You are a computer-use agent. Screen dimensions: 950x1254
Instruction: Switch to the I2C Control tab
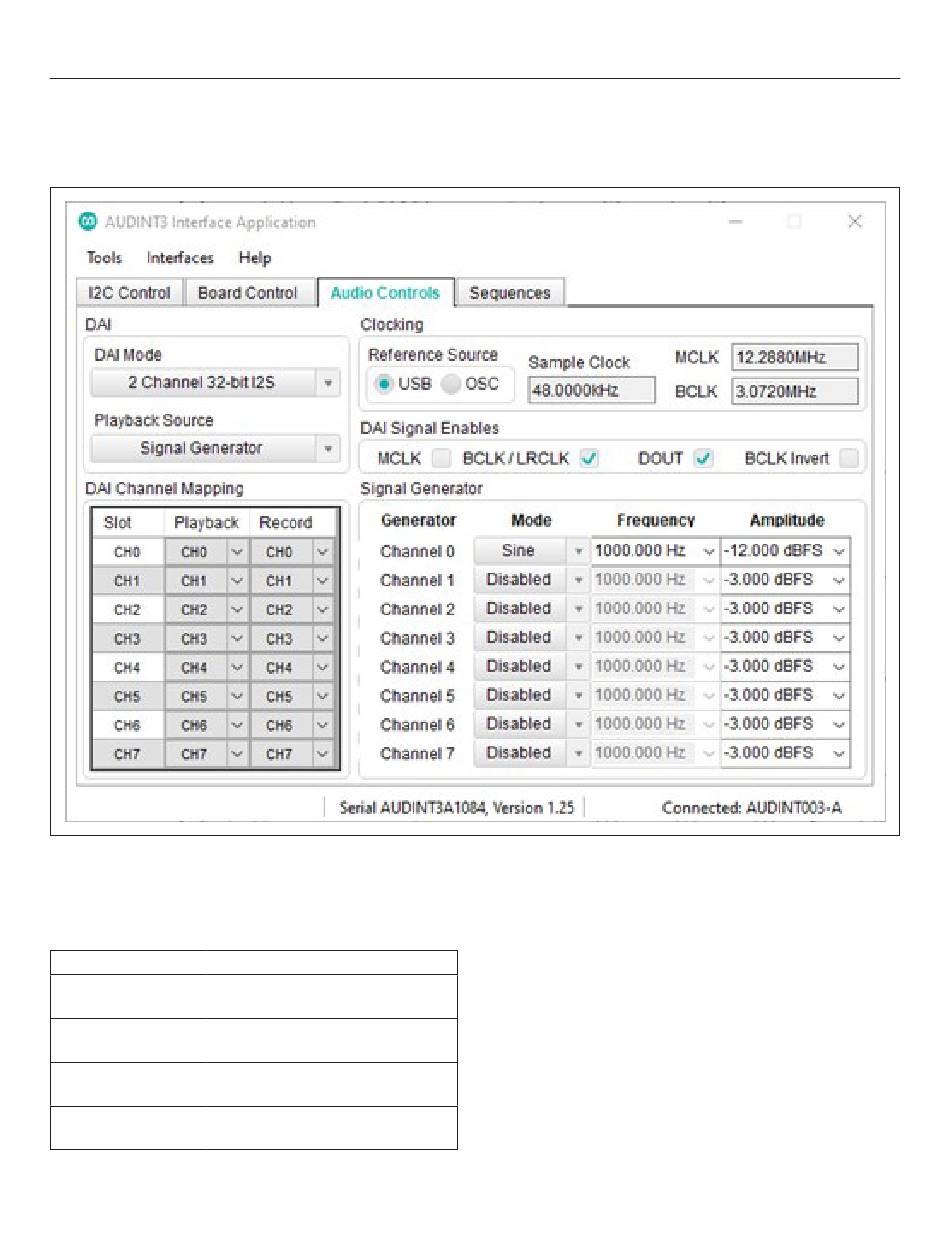(x=130, y=293)
